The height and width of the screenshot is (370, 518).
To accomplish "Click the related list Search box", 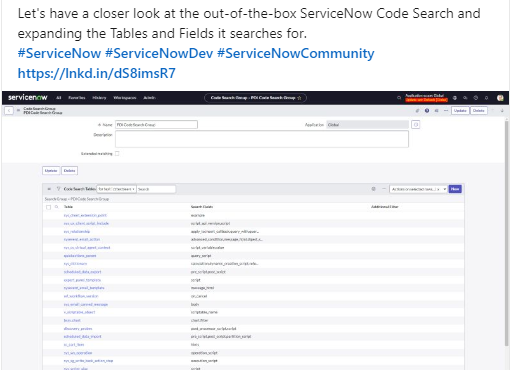I will tap(156, 189).
